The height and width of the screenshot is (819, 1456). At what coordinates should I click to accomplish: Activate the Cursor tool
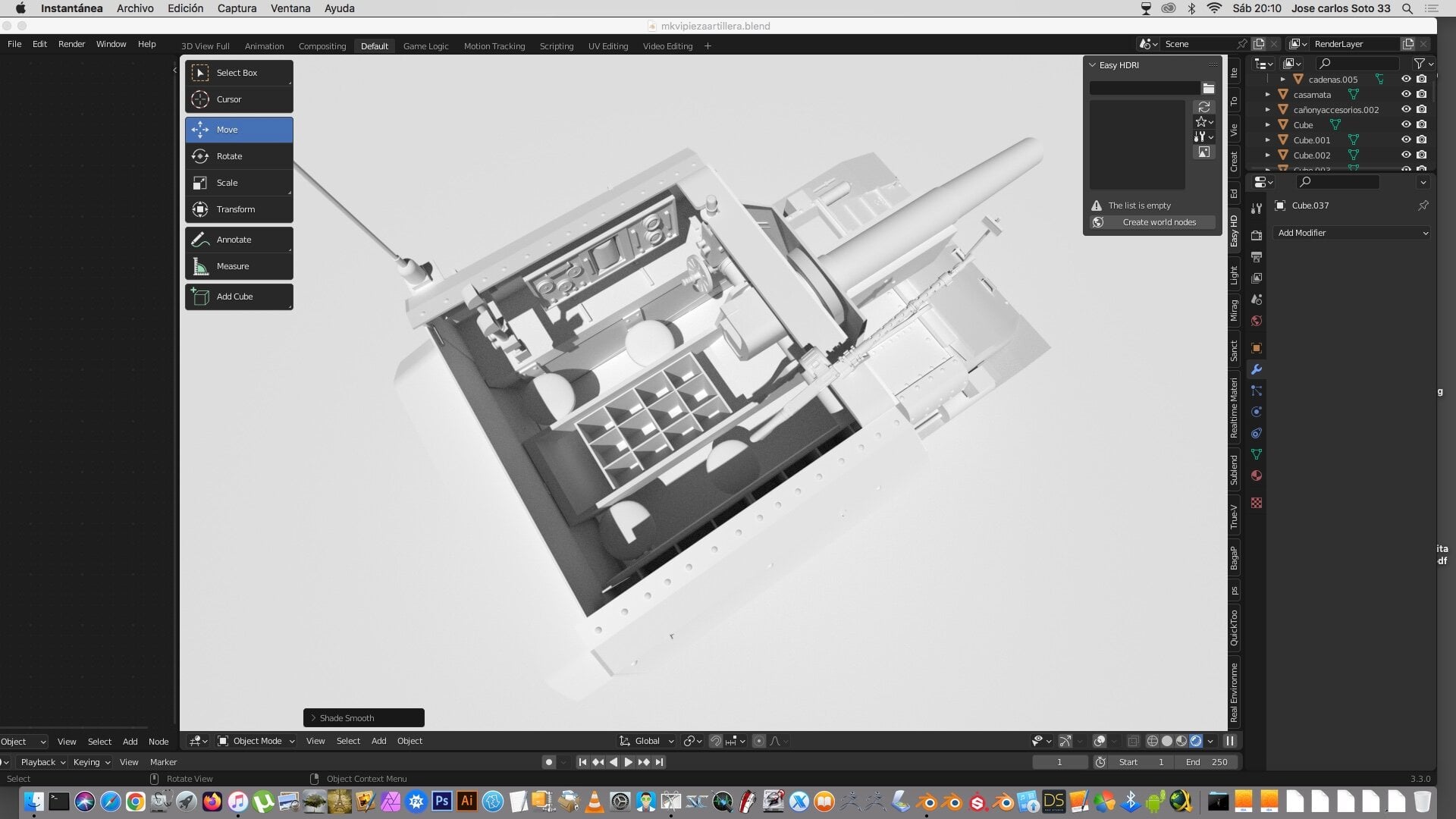[239, 99]
